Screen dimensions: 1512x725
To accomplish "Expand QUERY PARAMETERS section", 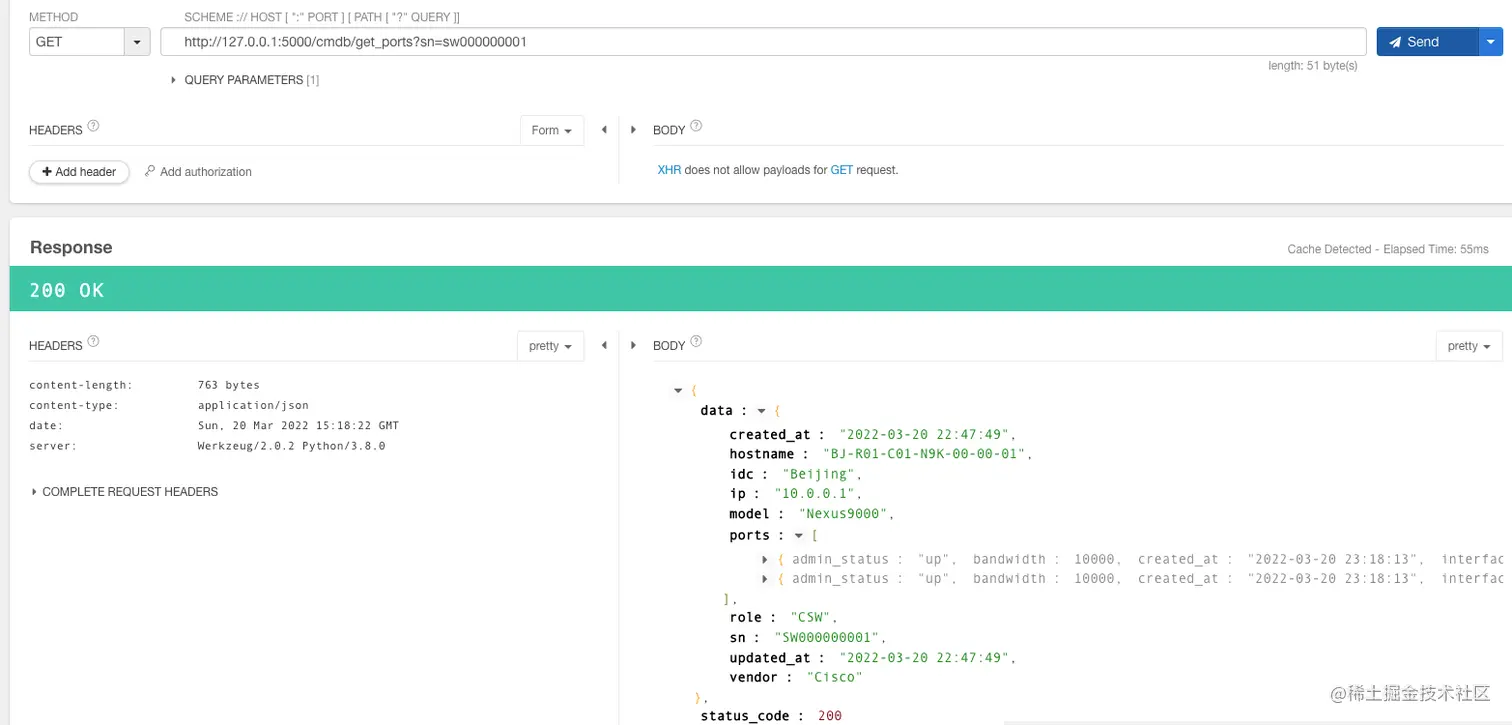I will point(174,80).
